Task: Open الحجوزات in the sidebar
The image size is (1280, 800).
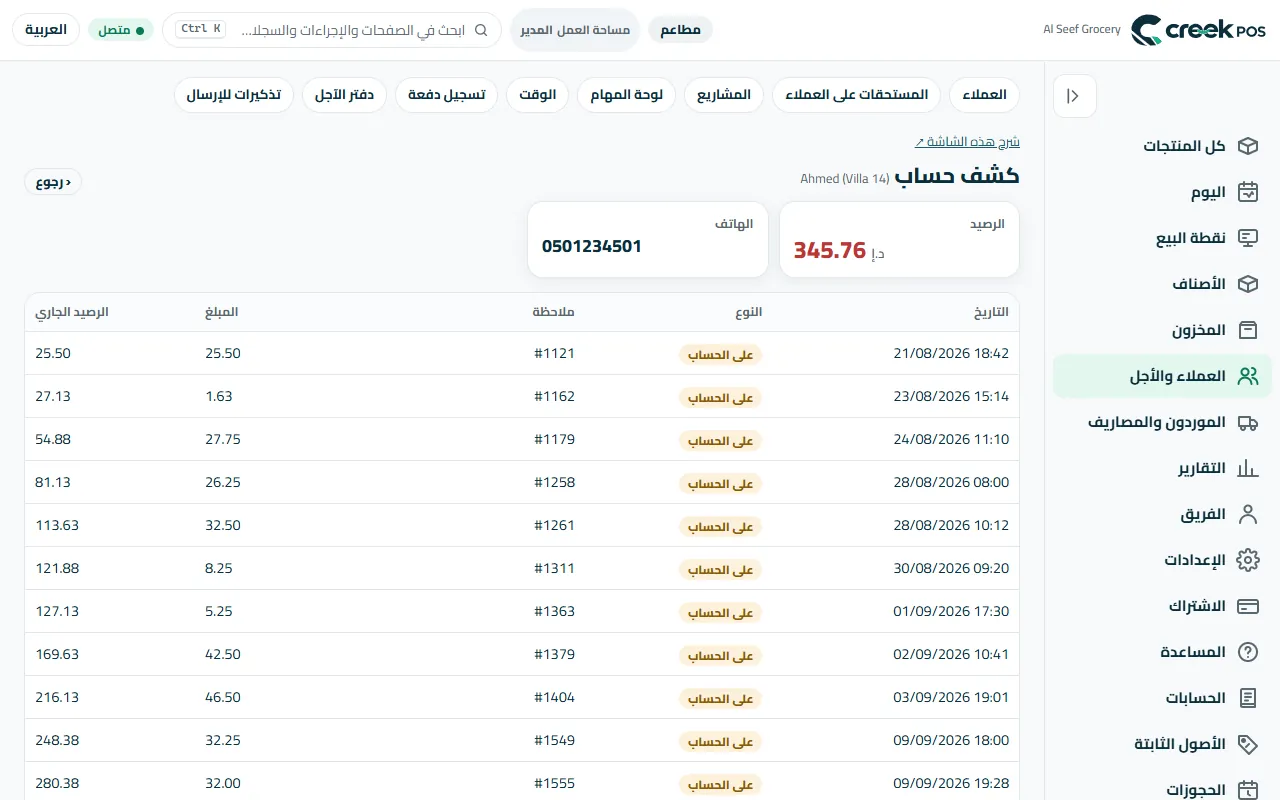Action: click(x=1163, y=790)
